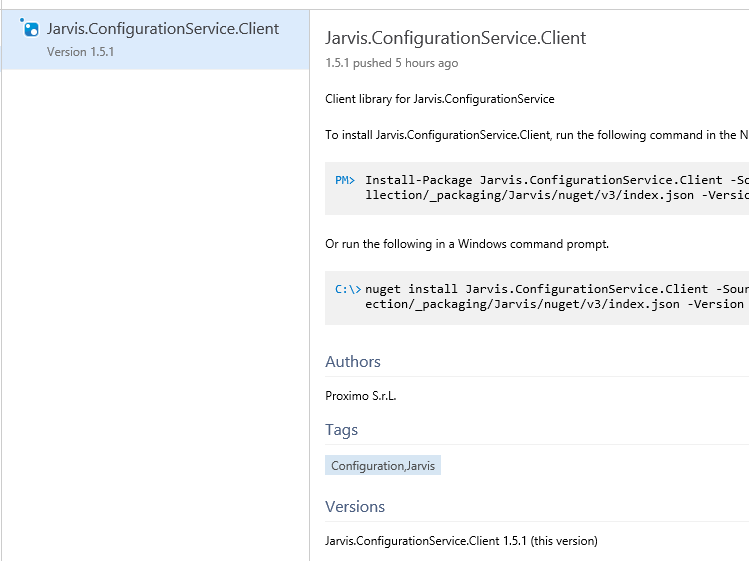Click the "To install" instruction sentence
Screen dimensions: 749x561
pos(536,135)
